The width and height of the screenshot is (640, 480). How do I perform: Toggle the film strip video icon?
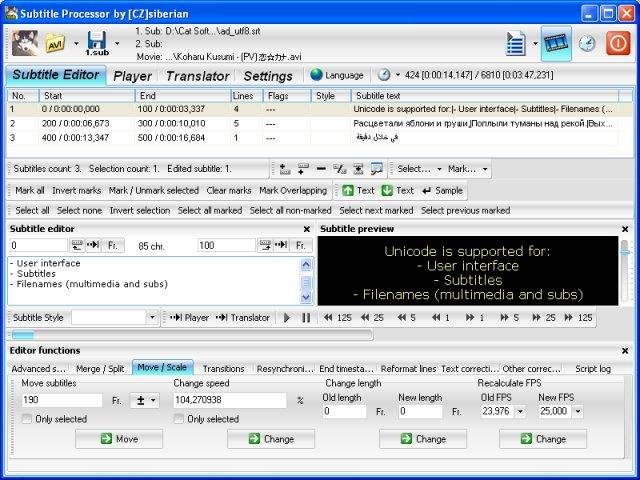[556, 43]
